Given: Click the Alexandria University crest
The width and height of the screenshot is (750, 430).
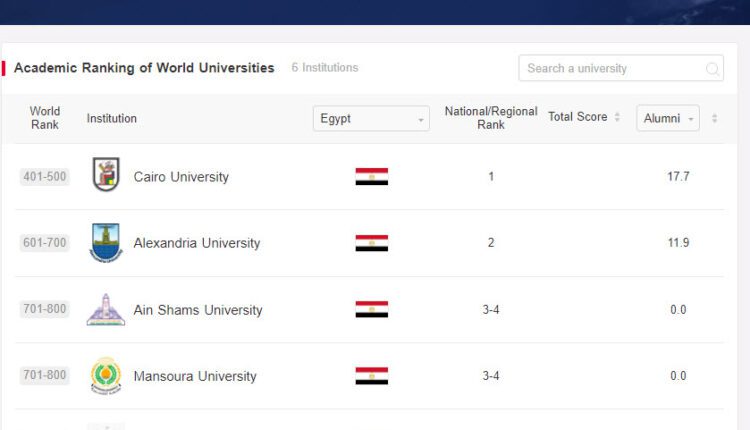Looking at the screenshot, I should tap(105, 243).
